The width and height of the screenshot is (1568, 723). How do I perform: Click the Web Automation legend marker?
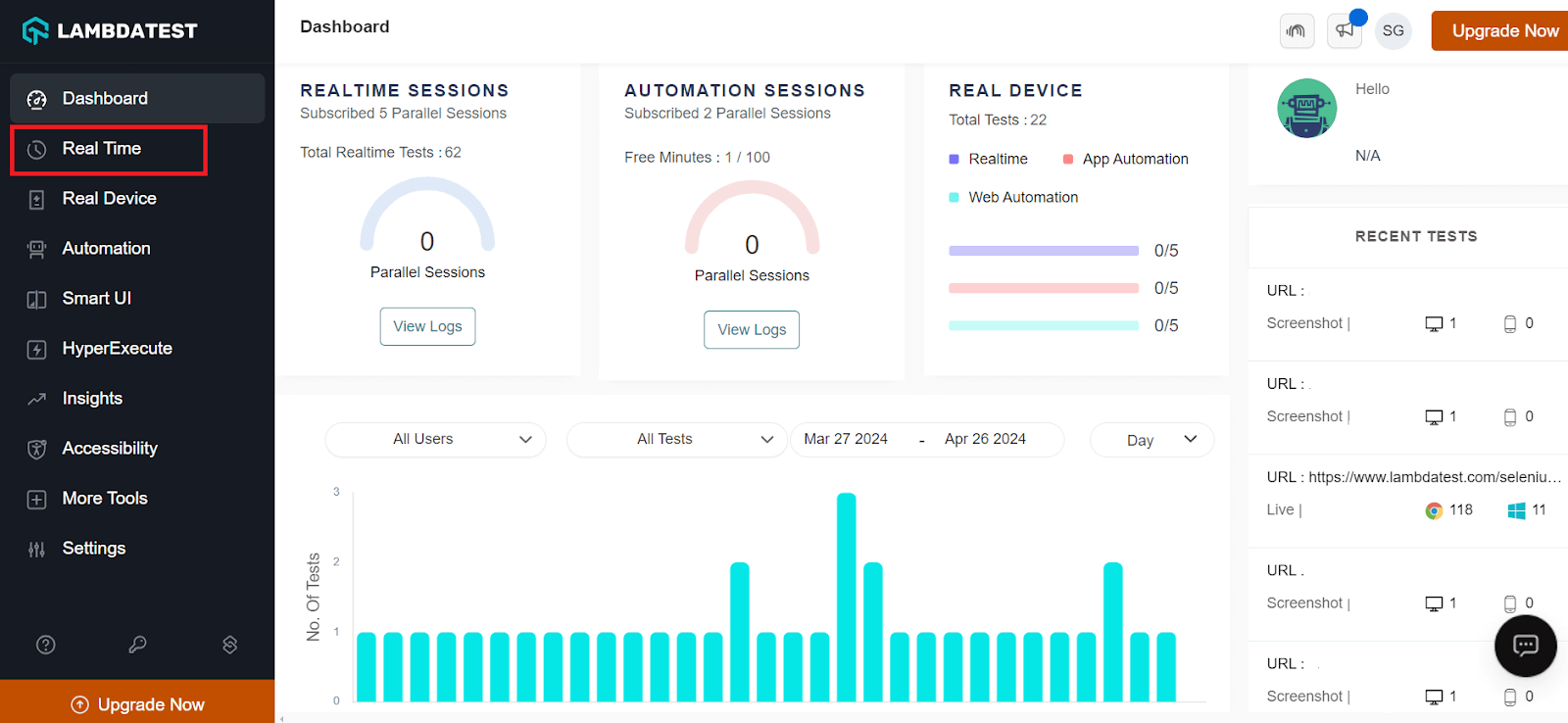[x=954, y=197]
